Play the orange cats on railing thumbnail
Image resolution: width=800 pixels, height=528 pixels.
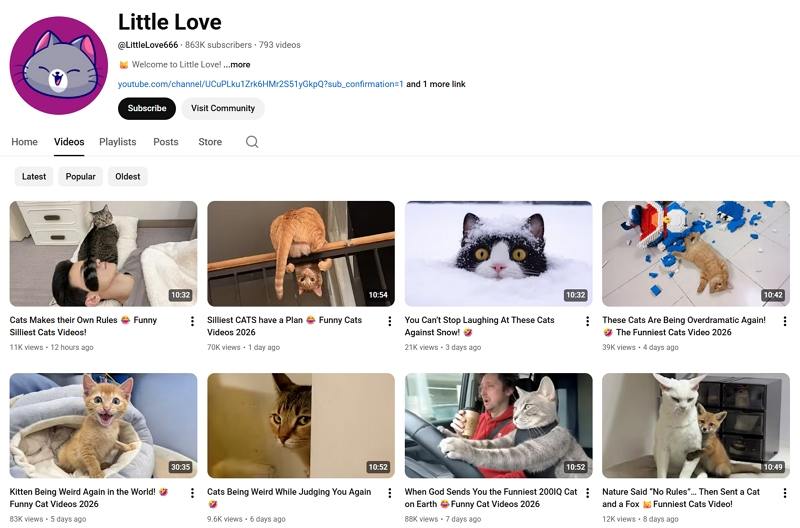(301, 254)
